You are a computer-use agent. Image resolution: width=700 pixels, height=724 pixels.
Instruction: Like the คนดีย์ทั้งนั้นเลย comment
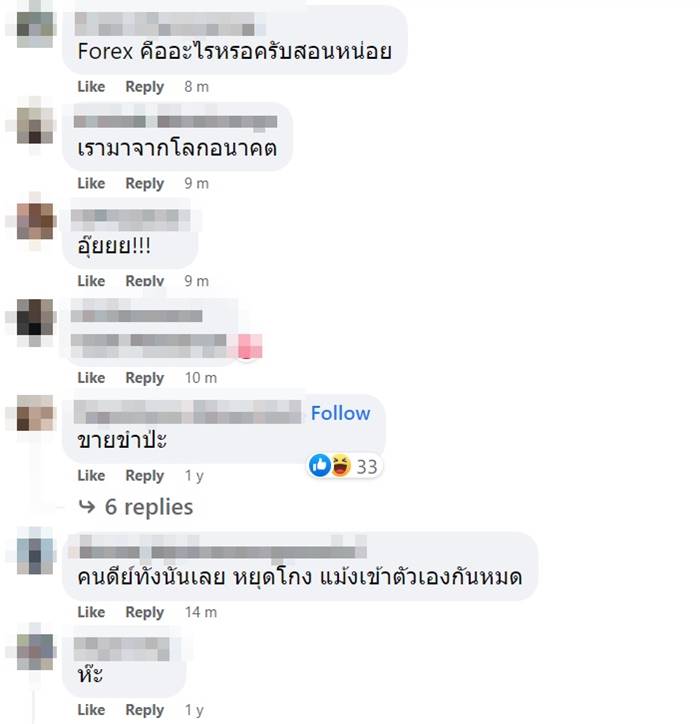tap(91, 612)
